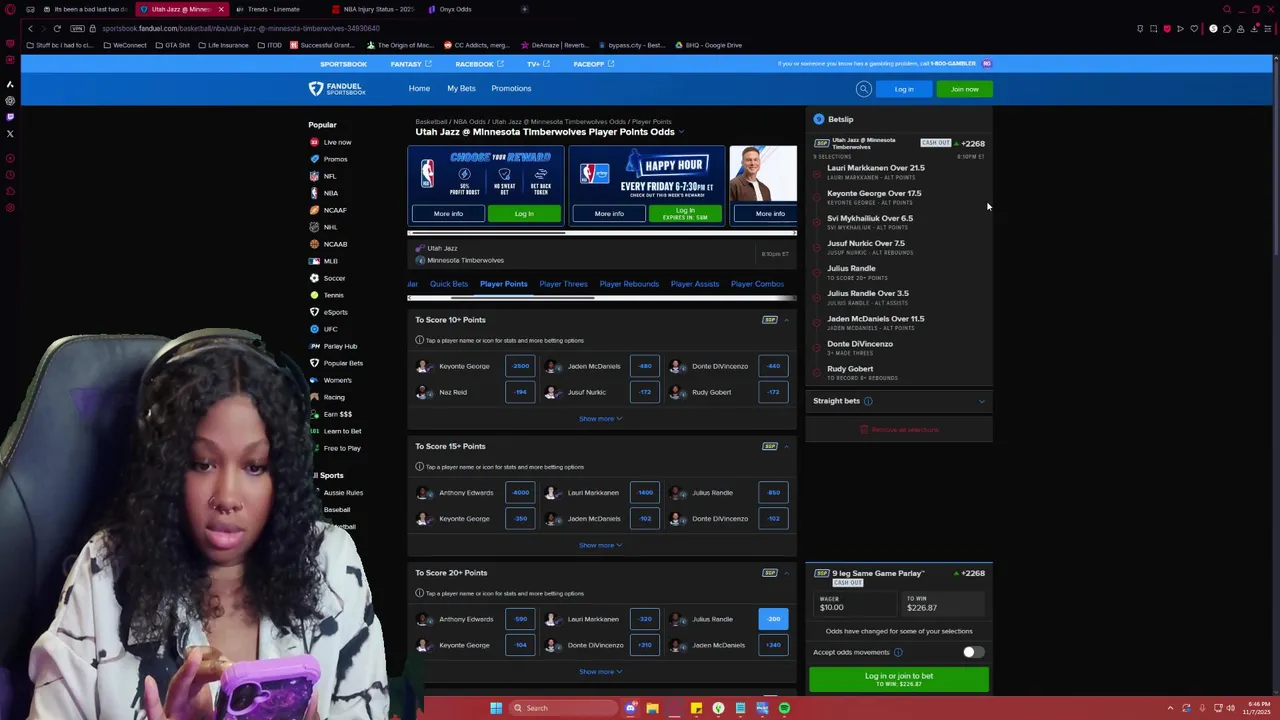The image size is (1280, 720).
Task: Remove Rudy Gobert rebounds leg
Action: [x=817, y=373]
